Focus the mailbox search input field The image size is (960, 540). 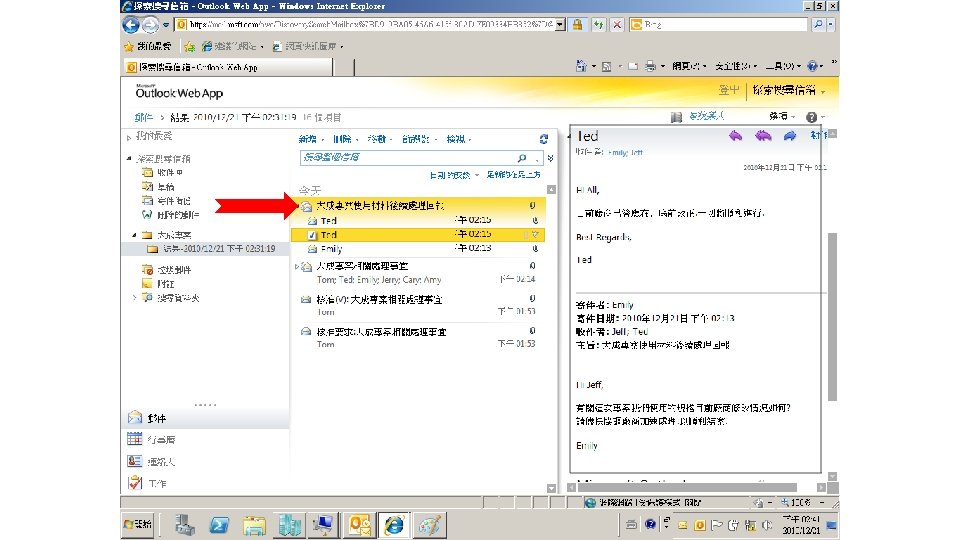(408, 158)
